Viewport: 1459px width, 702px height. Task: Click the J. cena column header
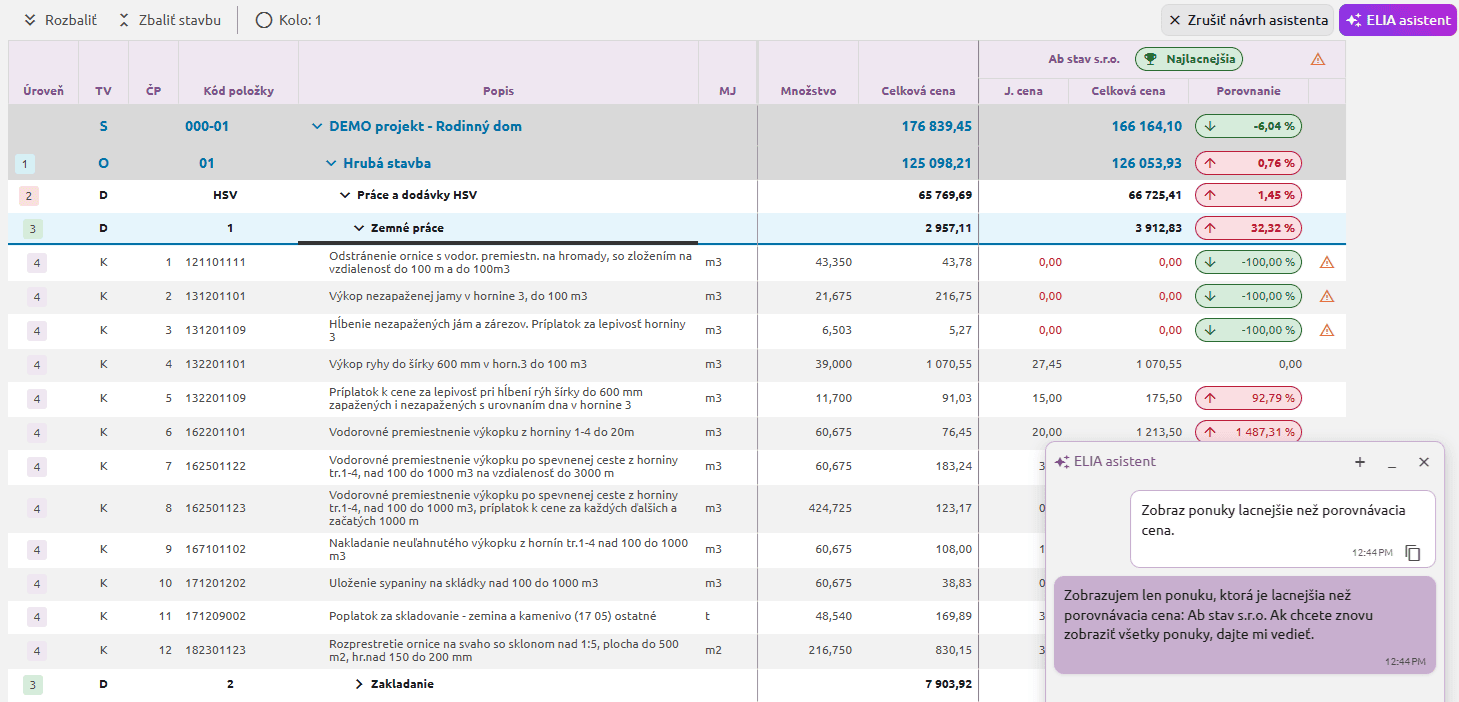[1023, 91]
